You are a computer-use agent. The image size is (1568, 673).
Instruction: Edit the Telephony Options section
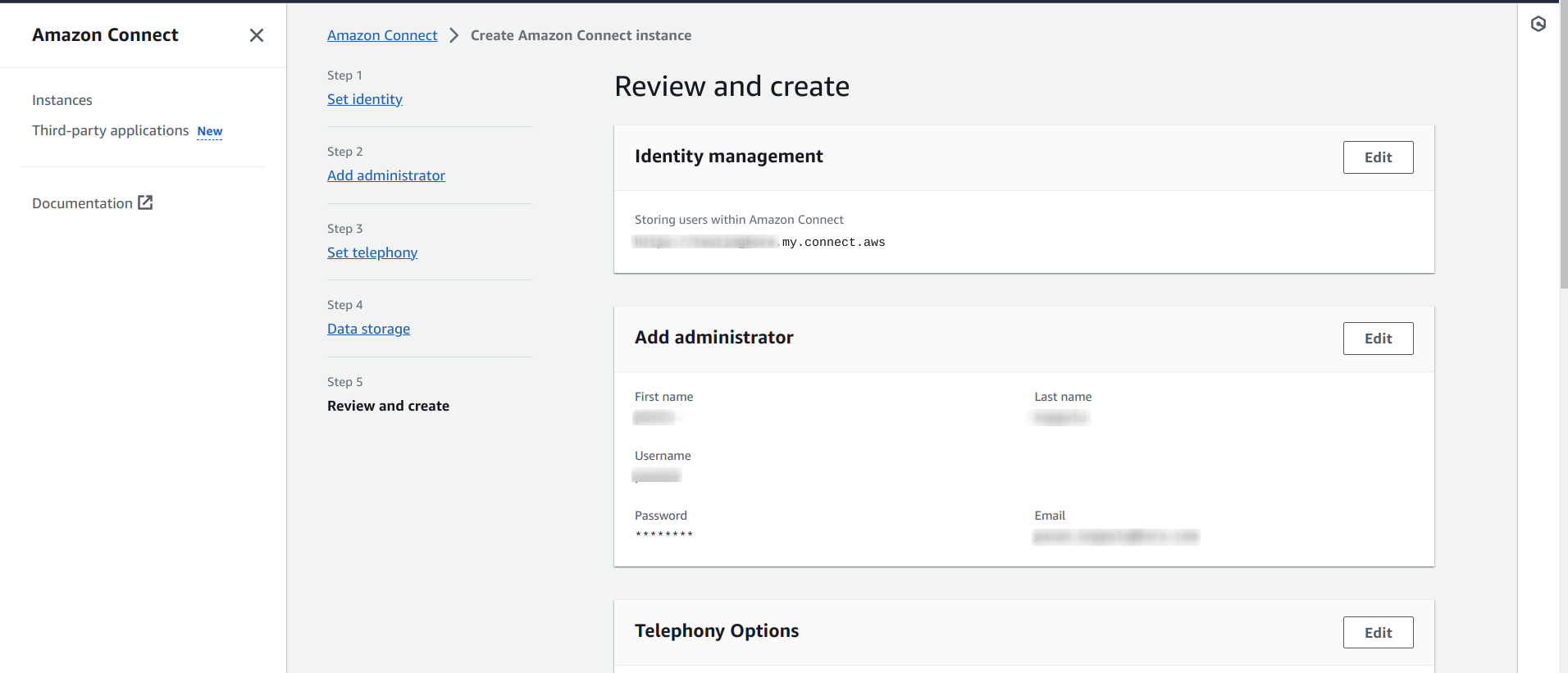(x=1378, y=633)
